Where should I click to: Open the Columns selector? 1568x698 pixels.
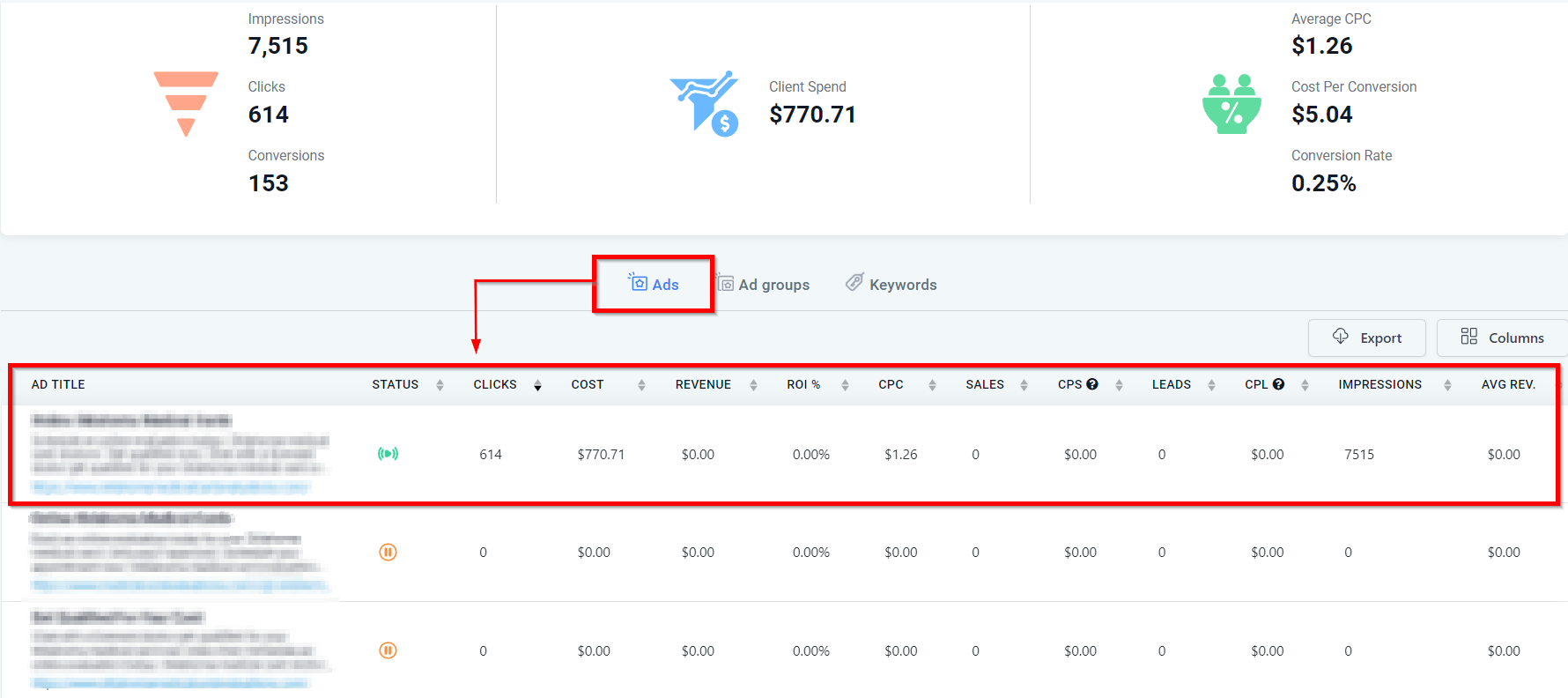point(1502,338)
